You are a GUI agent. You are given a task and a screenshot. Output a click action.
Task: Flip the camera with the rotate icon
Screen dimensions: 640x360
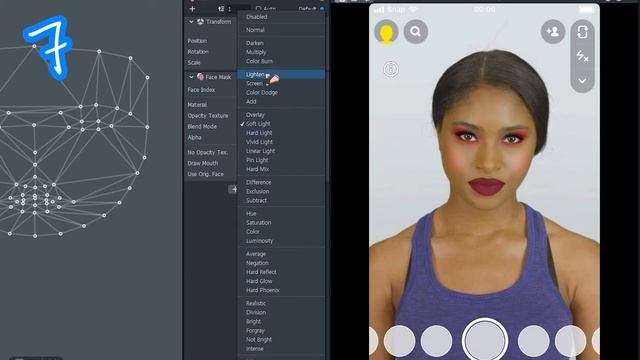click(582, 32)
